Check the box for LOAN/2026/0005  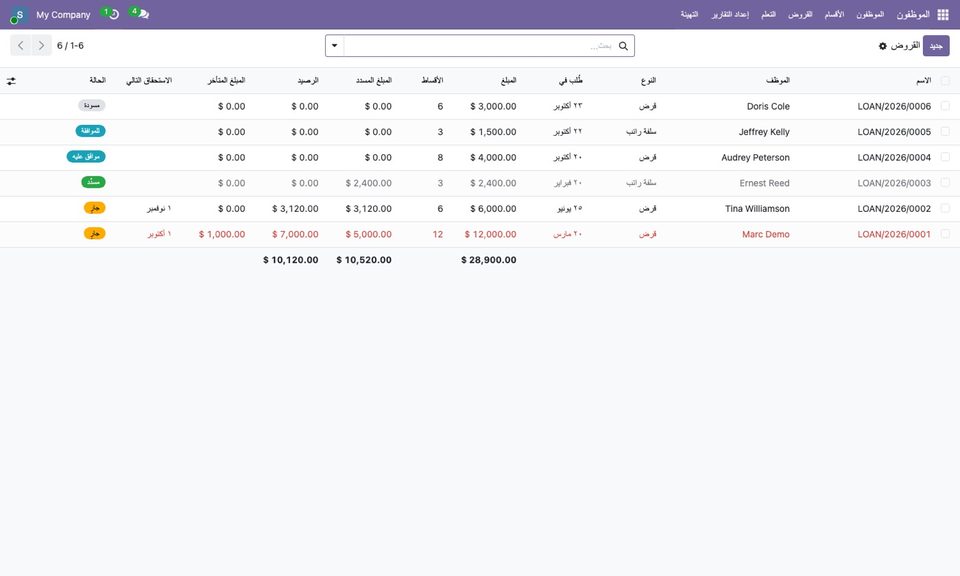click(945, 132)
